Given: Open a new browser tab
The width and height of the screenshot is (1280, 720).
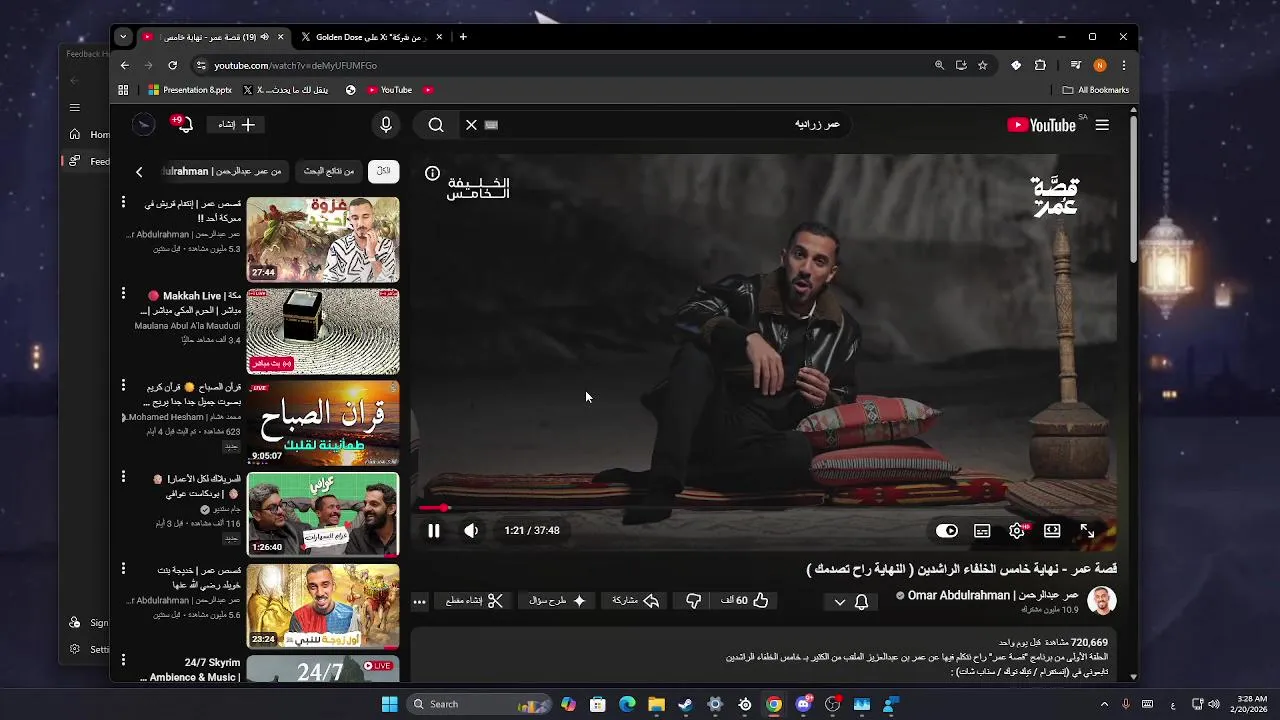Looking at the screenshot, I should pyautogui.click(x=462, y=37).
